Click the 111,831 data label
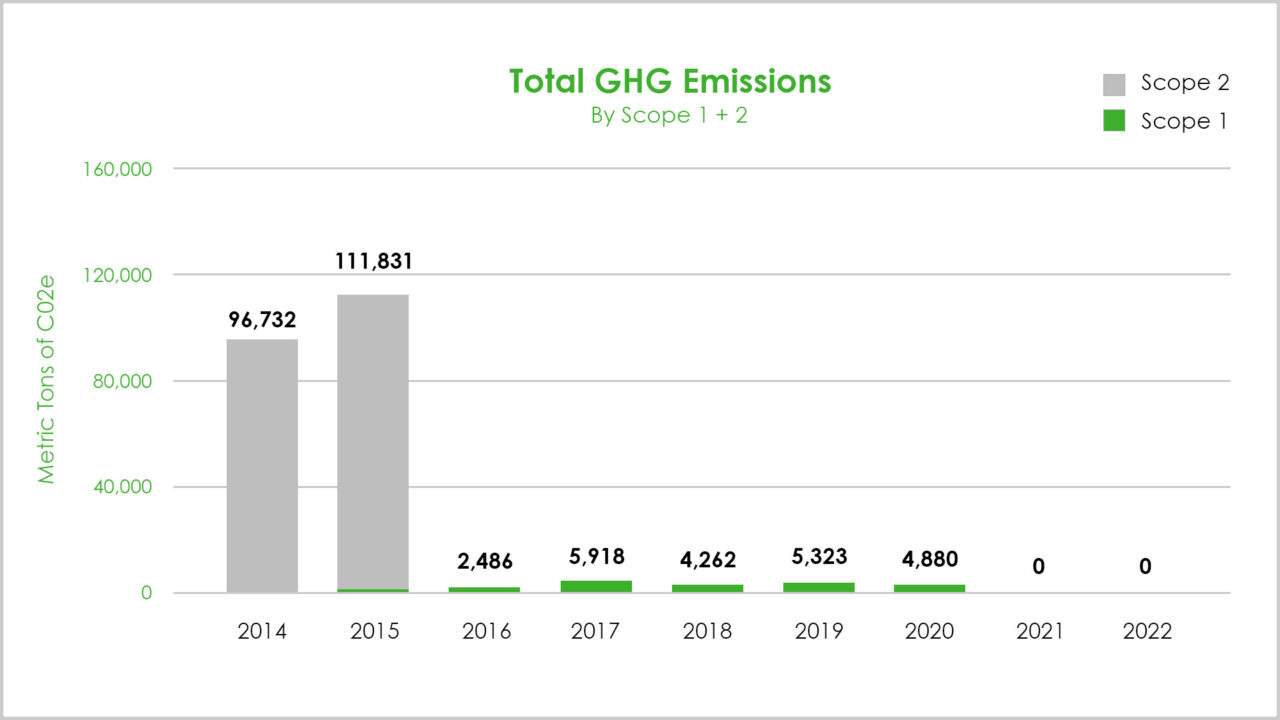 click(373, 262)
